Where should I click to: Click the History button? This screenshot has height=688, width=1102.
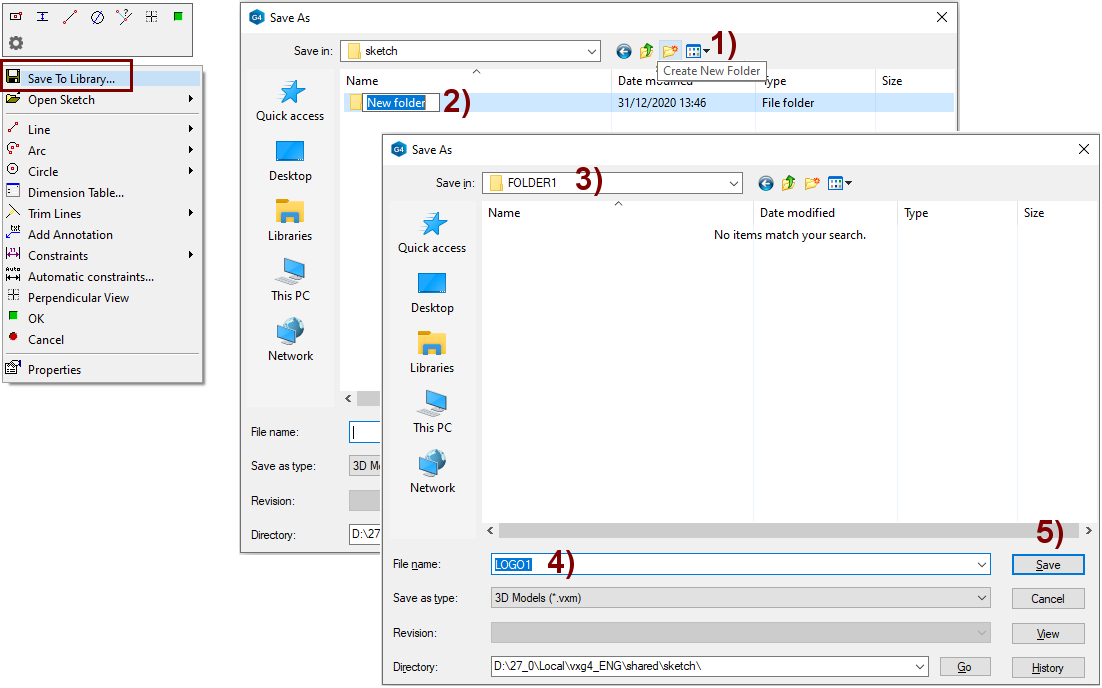[1047, 668]
